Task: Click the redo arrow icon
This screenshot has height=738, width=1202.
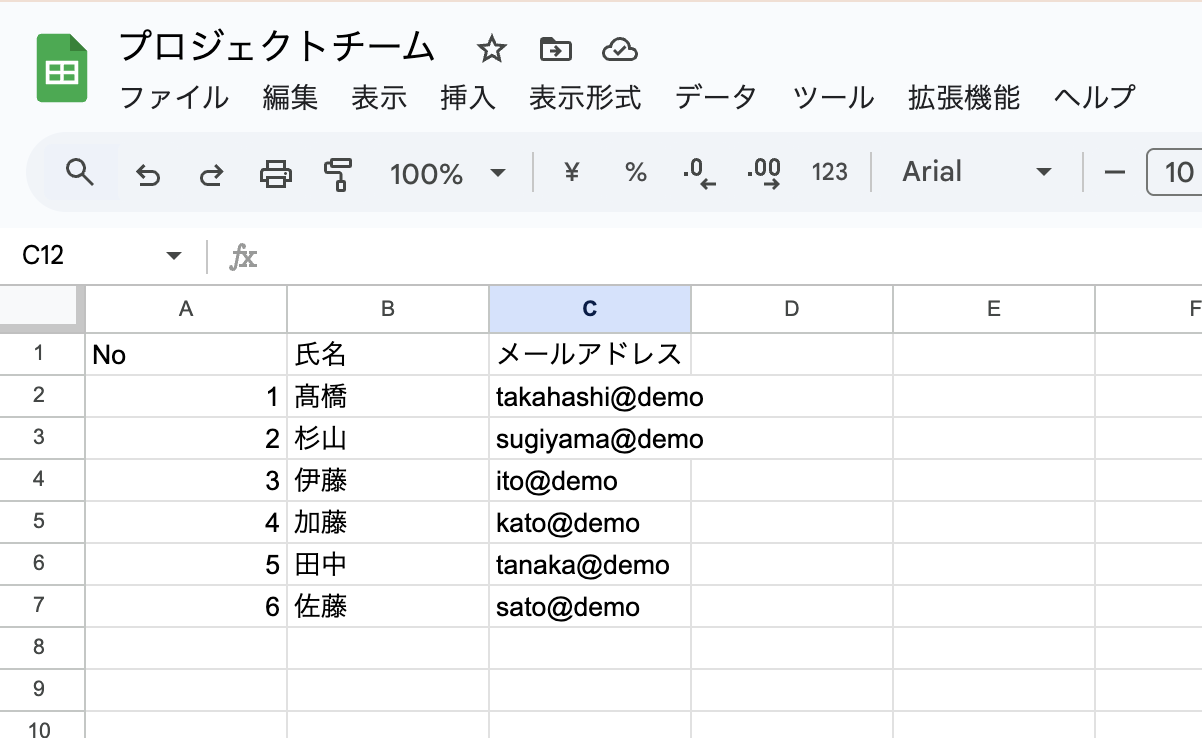Action: click(x=210, y=175)
